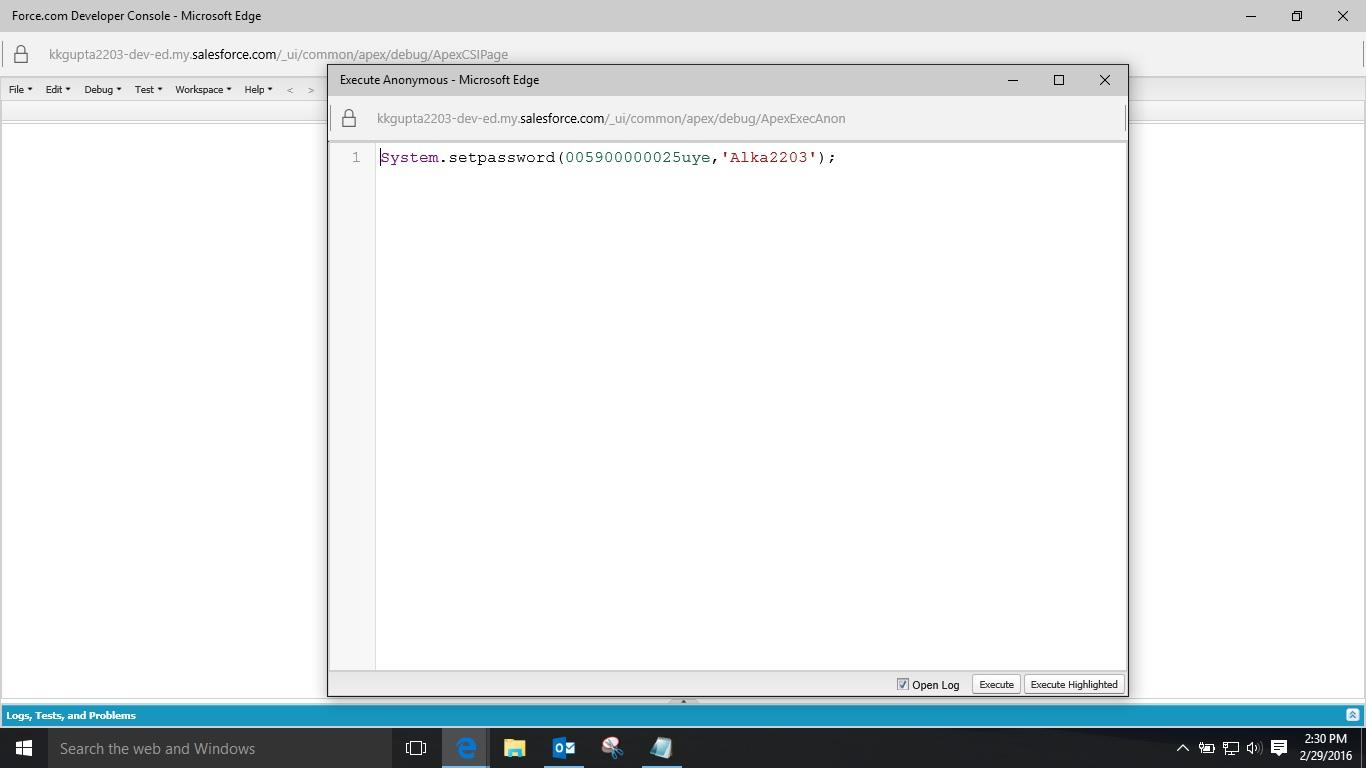Click the network icon in system tray

pos(1231,748)
